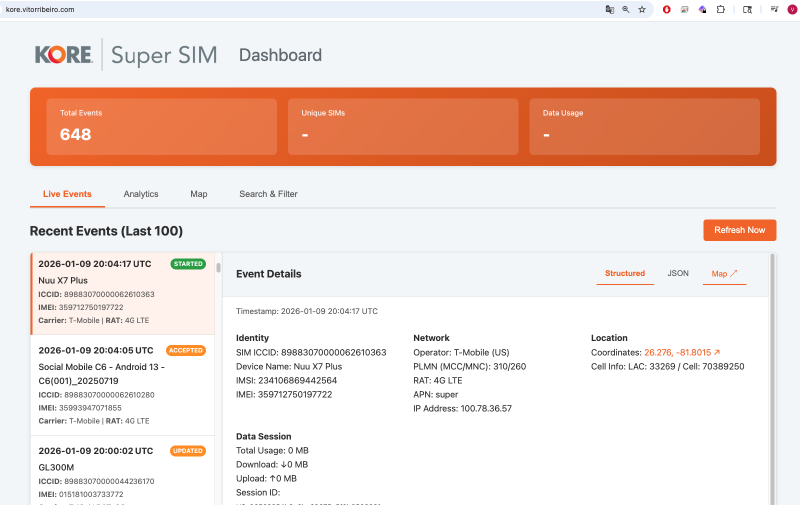800x505 pixels.
Task: Click Timestamp: 2026-01-09 20:04:17 UTC line
Action: point(307,311)
